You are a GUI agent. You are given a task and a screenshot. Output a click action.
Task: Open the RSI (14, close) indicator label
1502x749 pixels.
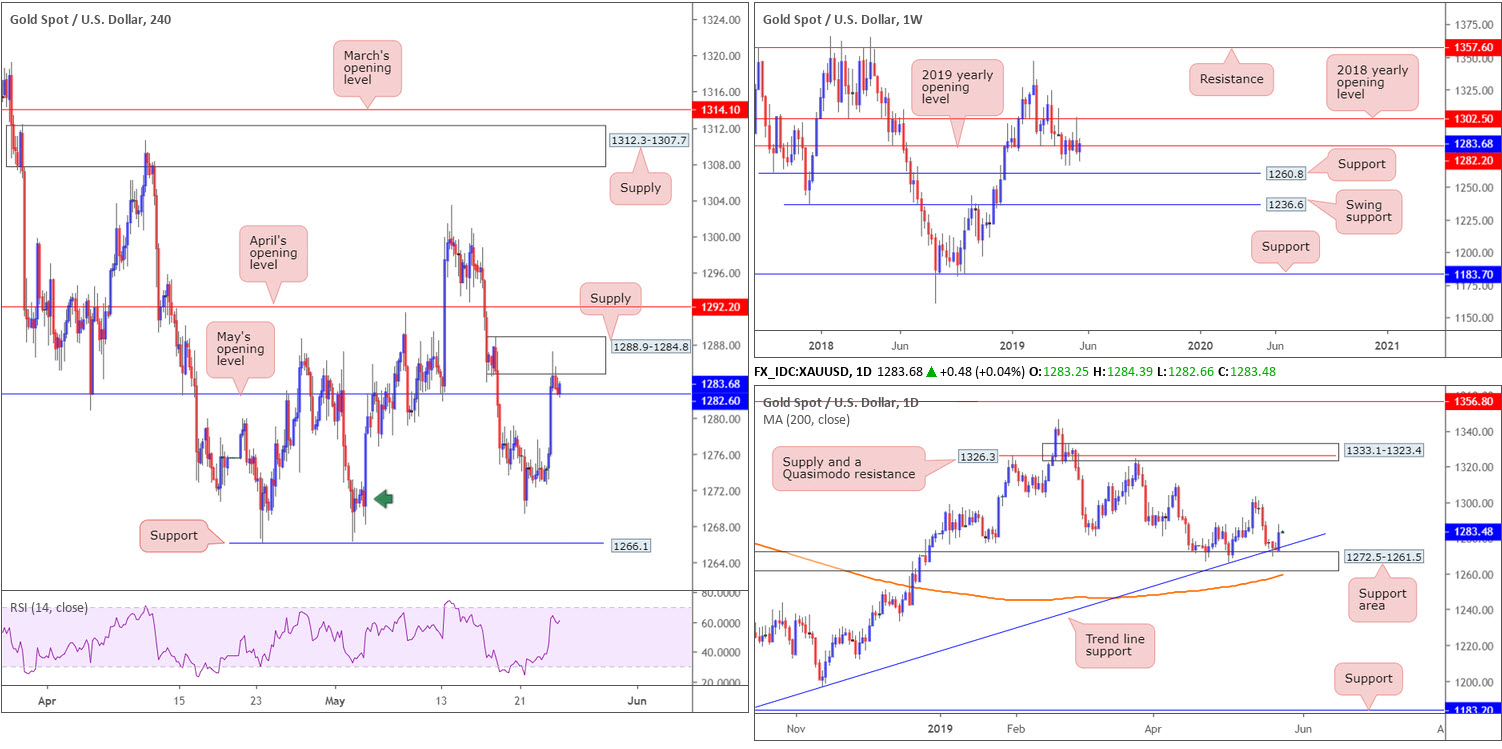49,607
